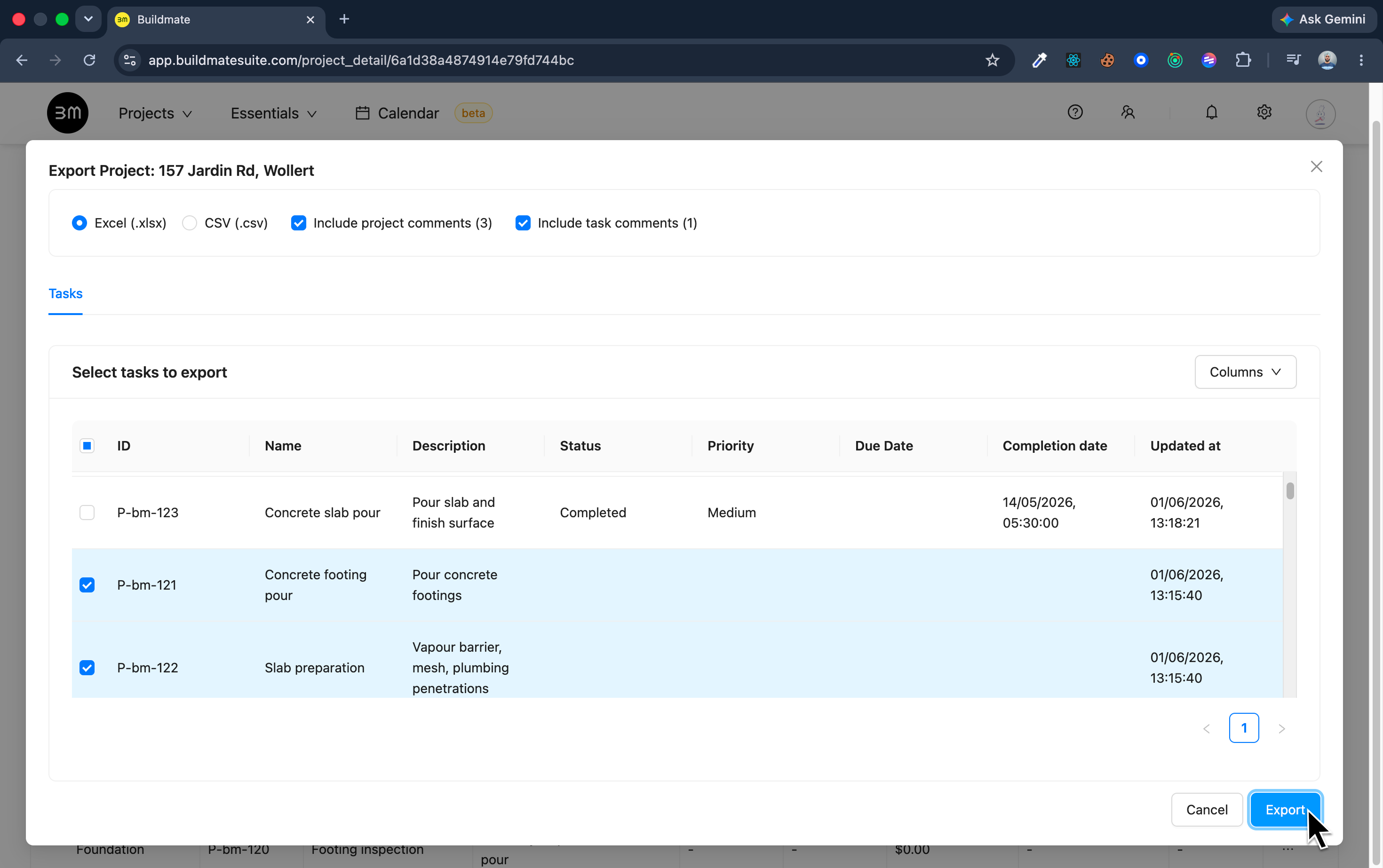Bookmark page with the star icon

[992, 60]
